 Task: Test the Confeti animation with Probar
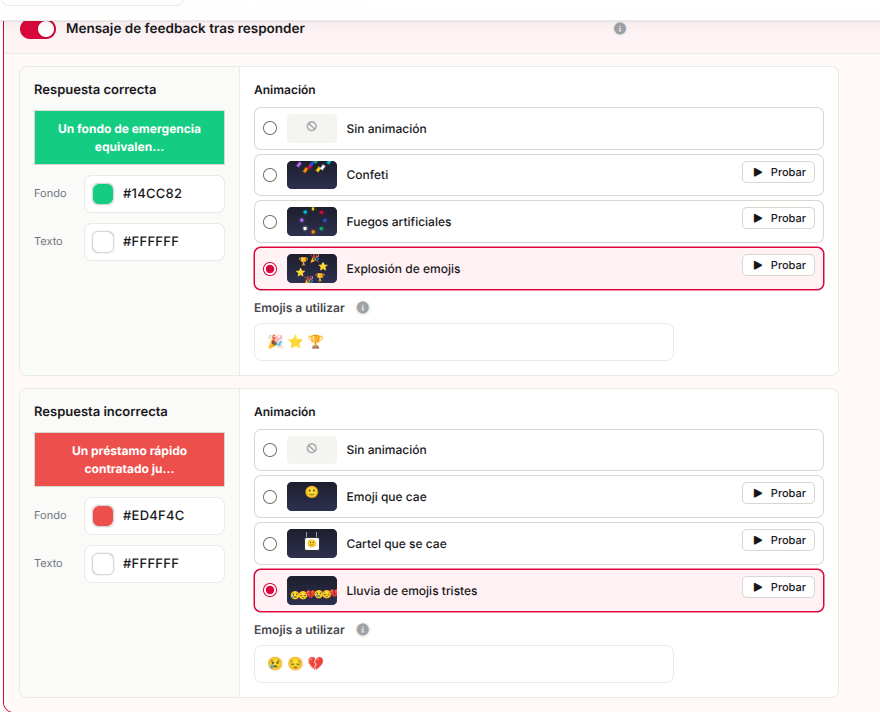pos(778,172)
